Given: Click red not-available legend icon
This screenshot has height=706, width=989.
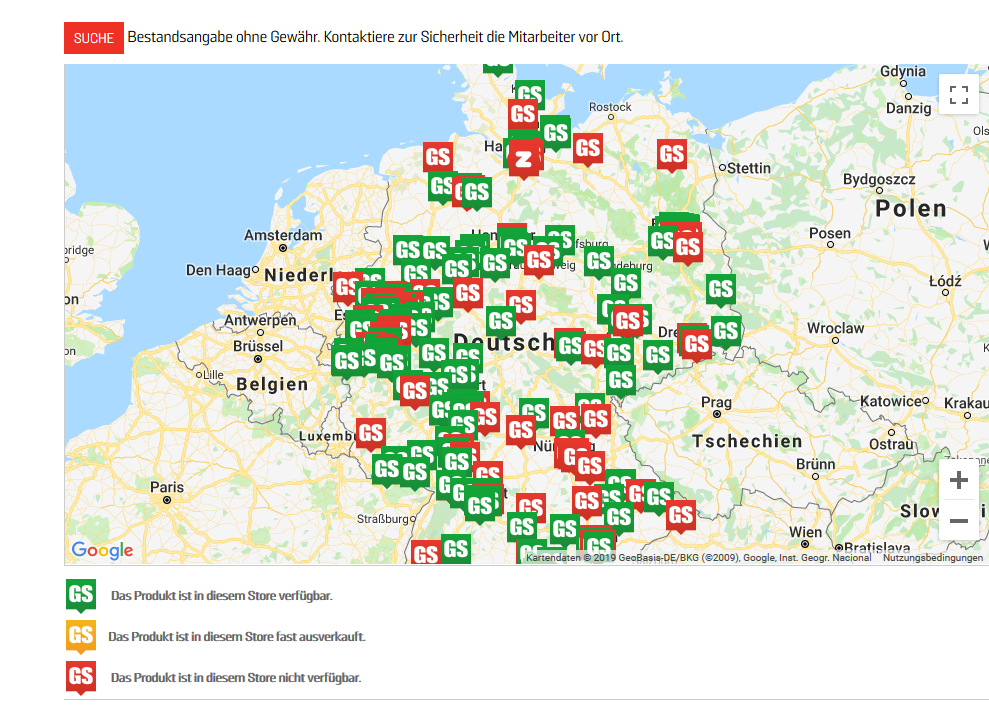Looking at the screenshot, I should click(81, 676).
